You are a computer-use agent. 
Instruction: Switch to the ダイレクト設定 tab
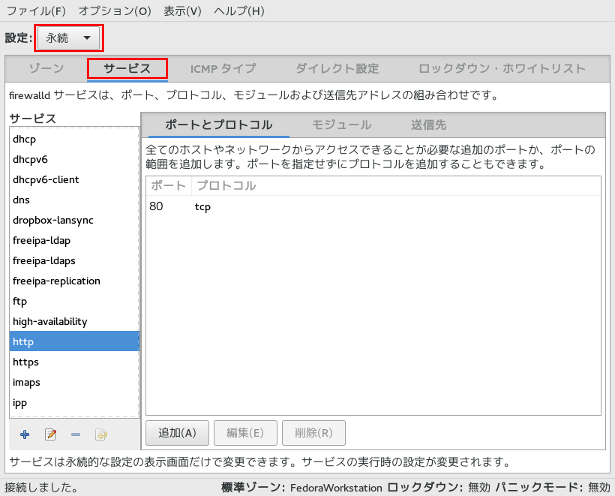pyautogui.click(x=337, y=69)
